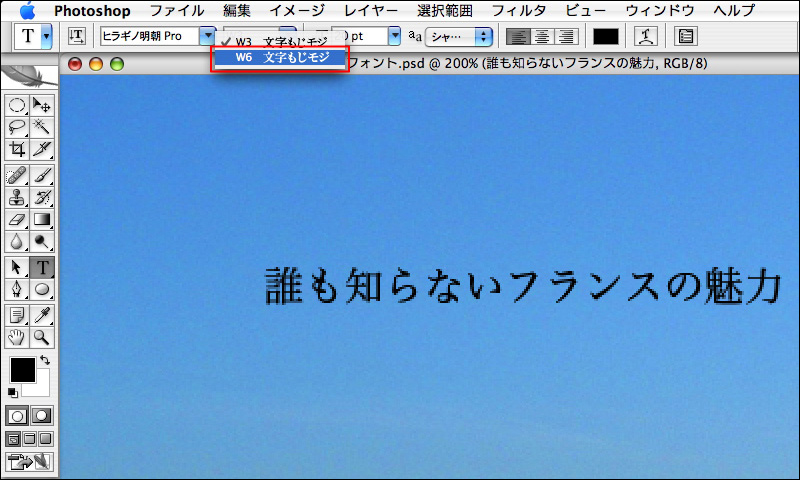Choose the Eraser tool

17,219
